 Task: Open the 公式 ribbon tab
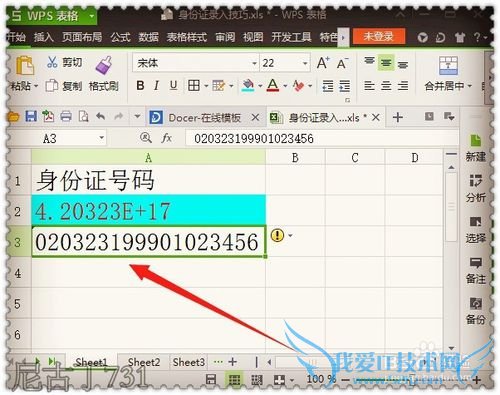point(120,37)
